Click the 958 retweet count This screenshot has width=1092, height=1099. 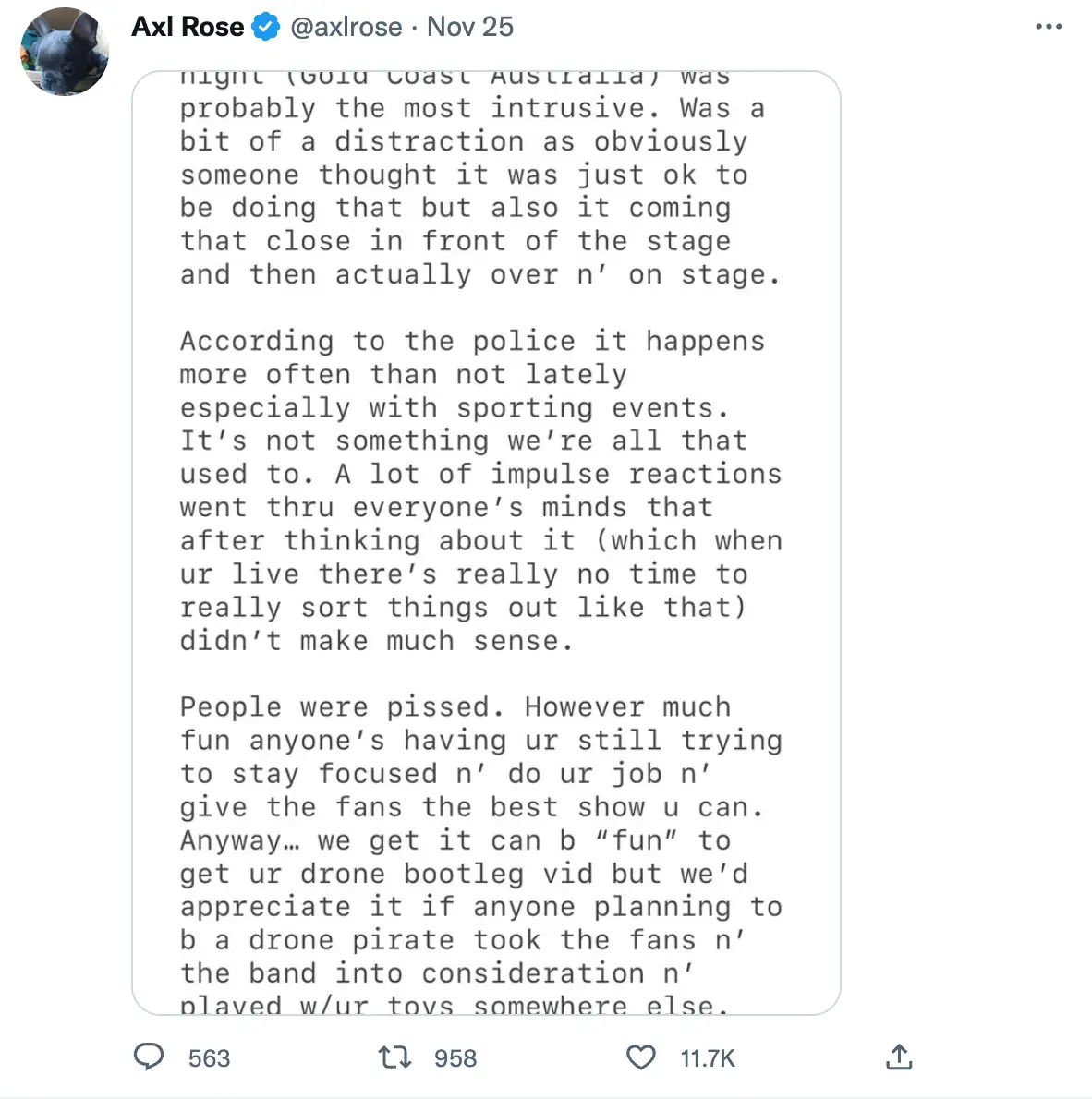455,1057
